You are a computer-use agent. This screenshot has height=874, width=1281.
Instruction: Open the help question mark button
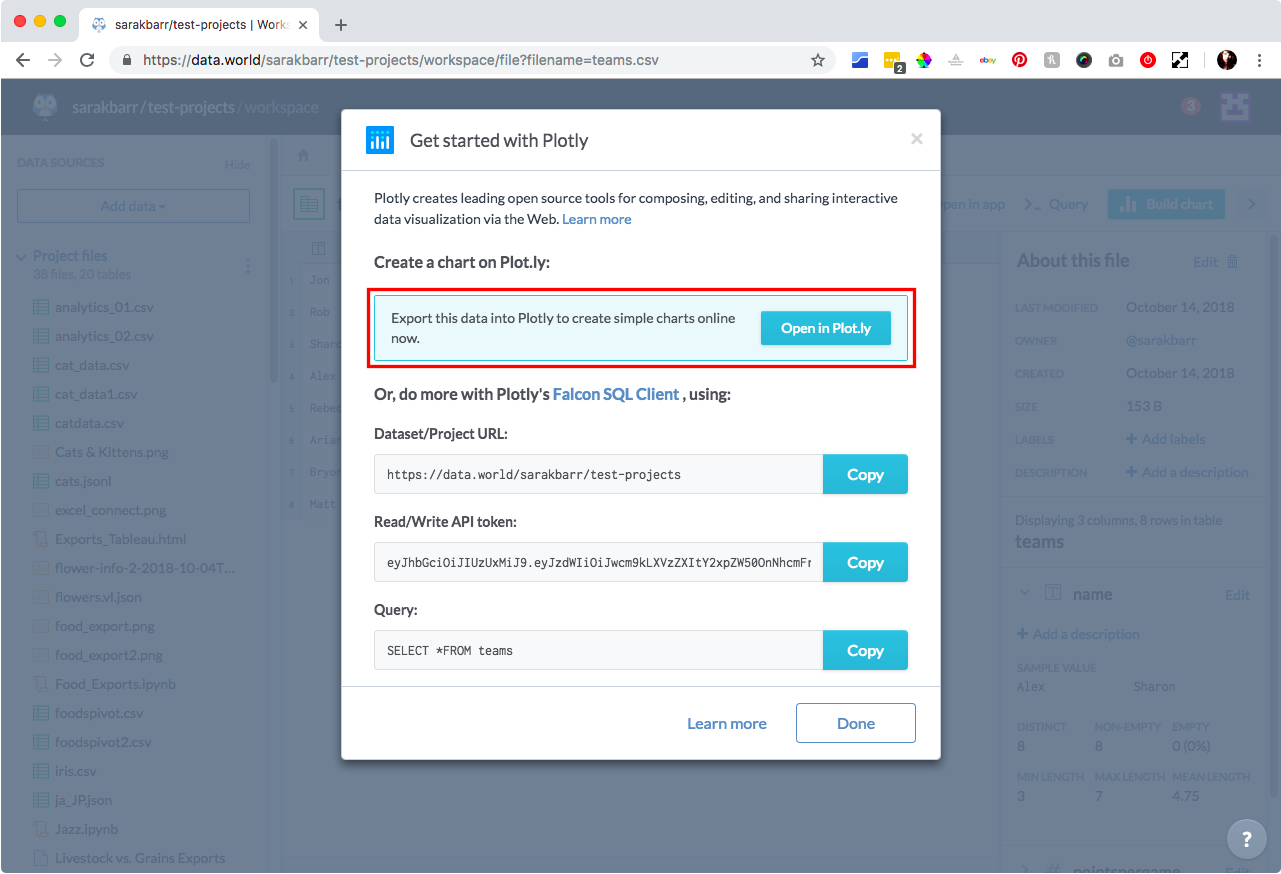tap(1246, 840)
